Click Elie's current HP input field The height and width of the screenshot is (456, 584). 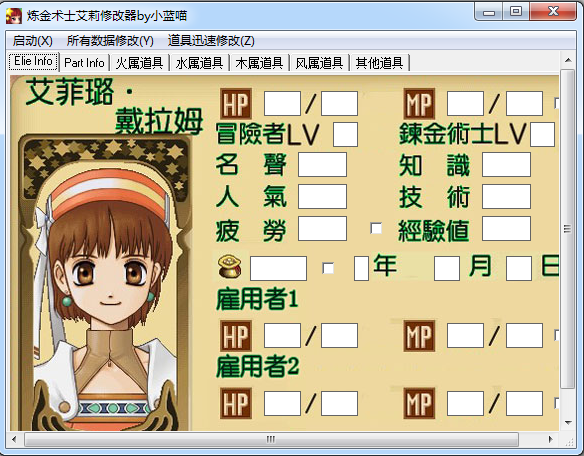pos(282,104)
